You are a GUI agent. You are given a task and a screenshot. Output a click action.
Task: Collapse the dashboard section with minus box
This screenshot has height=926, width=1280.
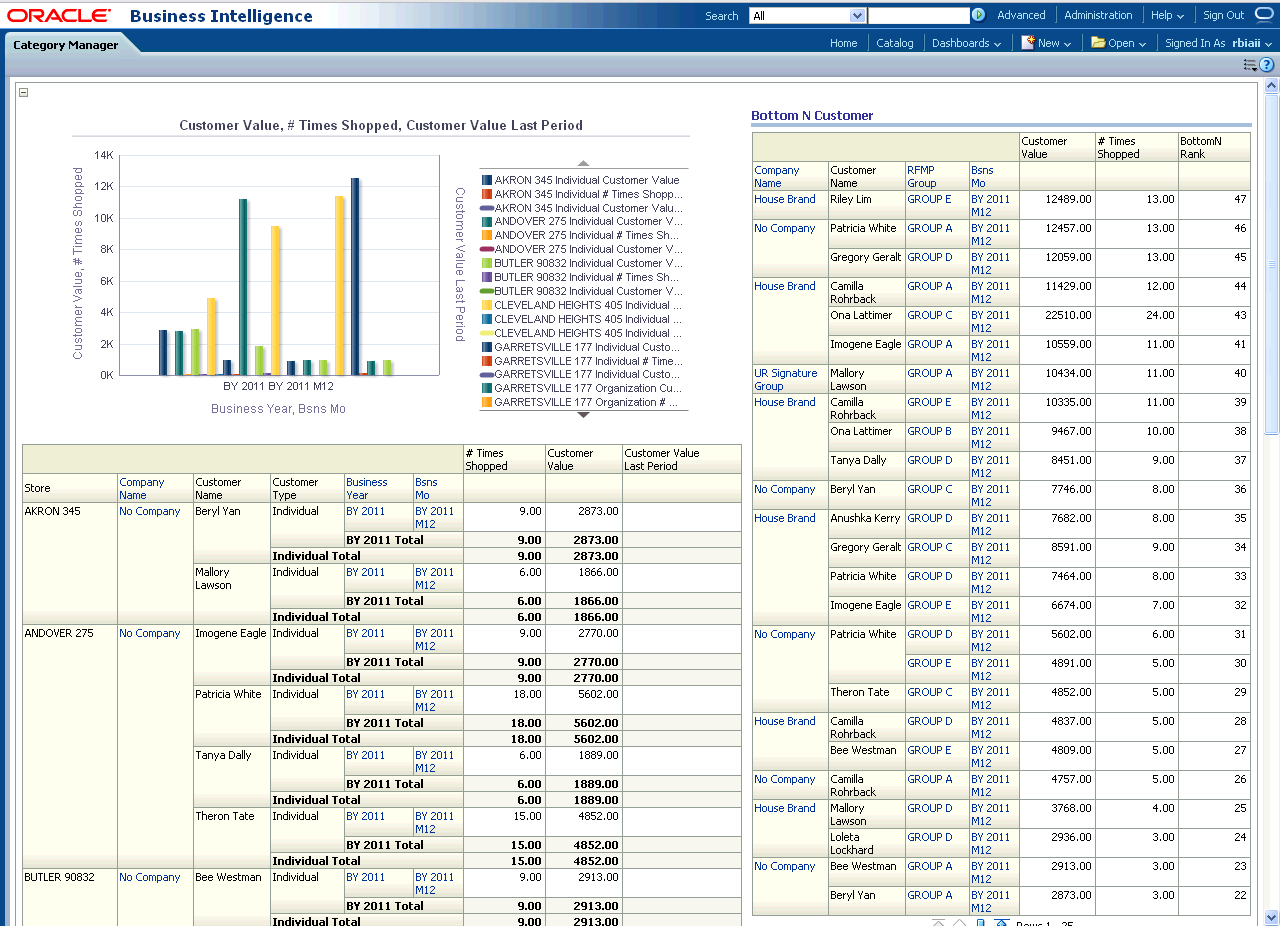23,93
